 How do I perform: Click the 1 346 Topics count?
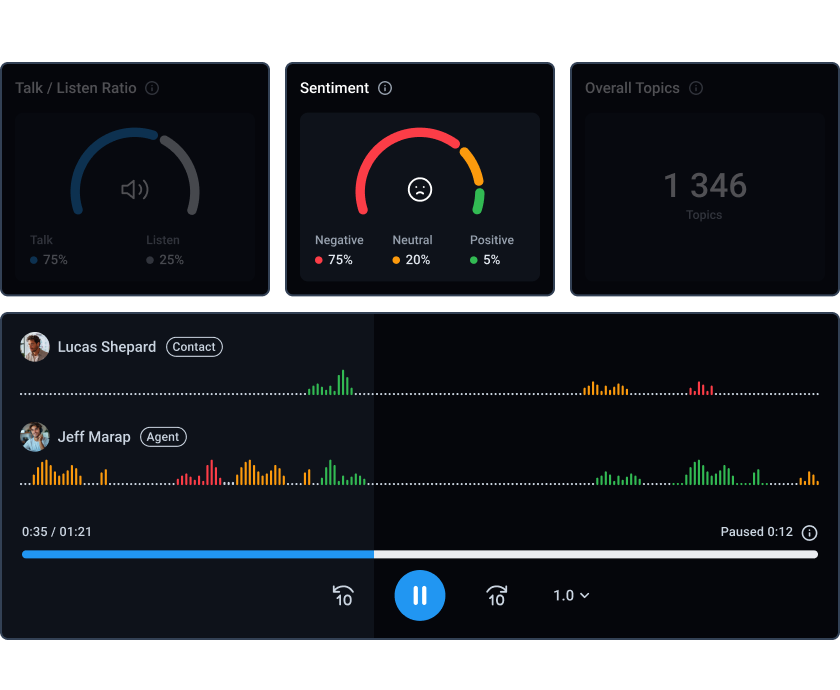tap(704, 186)
